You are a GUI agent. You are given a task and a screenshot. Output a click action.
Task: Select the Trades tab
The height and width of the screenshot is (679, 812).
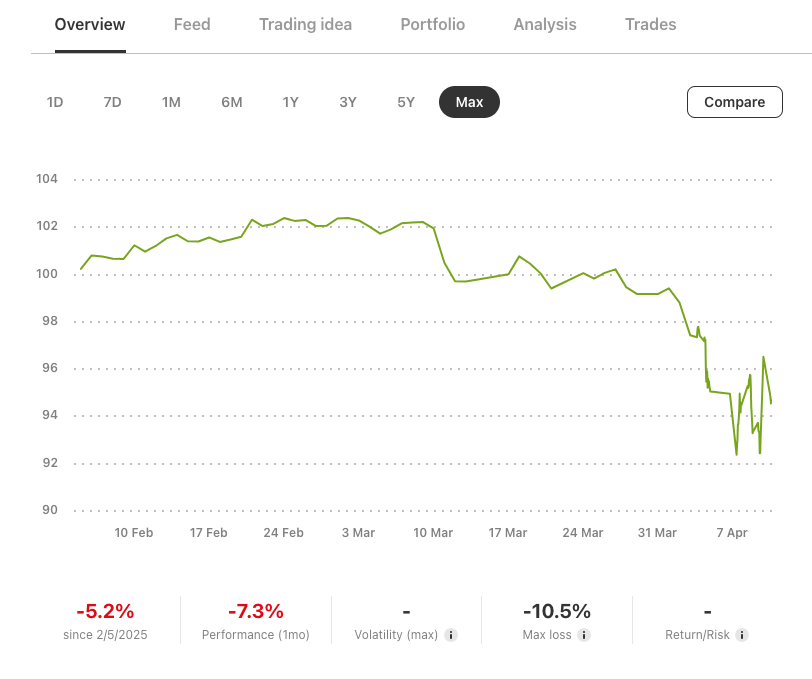[x=650, y=24]
